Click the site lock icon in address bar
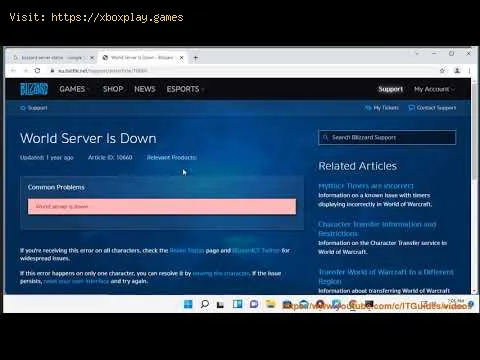The width and height of the screenshot is (480, 360). point(52,71)
